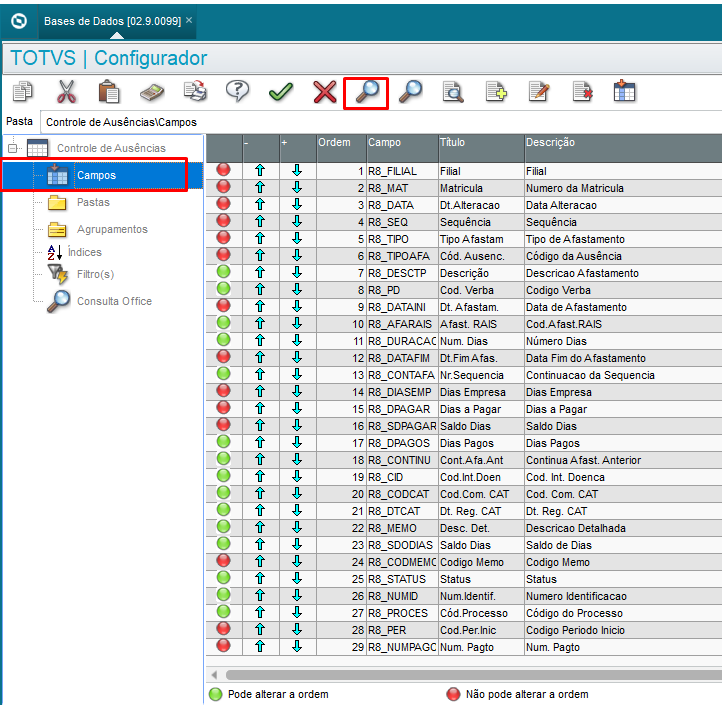722x705 pixels.
Task: Select the R8_TIPOAFA field cell
Action: coord(402,256)
